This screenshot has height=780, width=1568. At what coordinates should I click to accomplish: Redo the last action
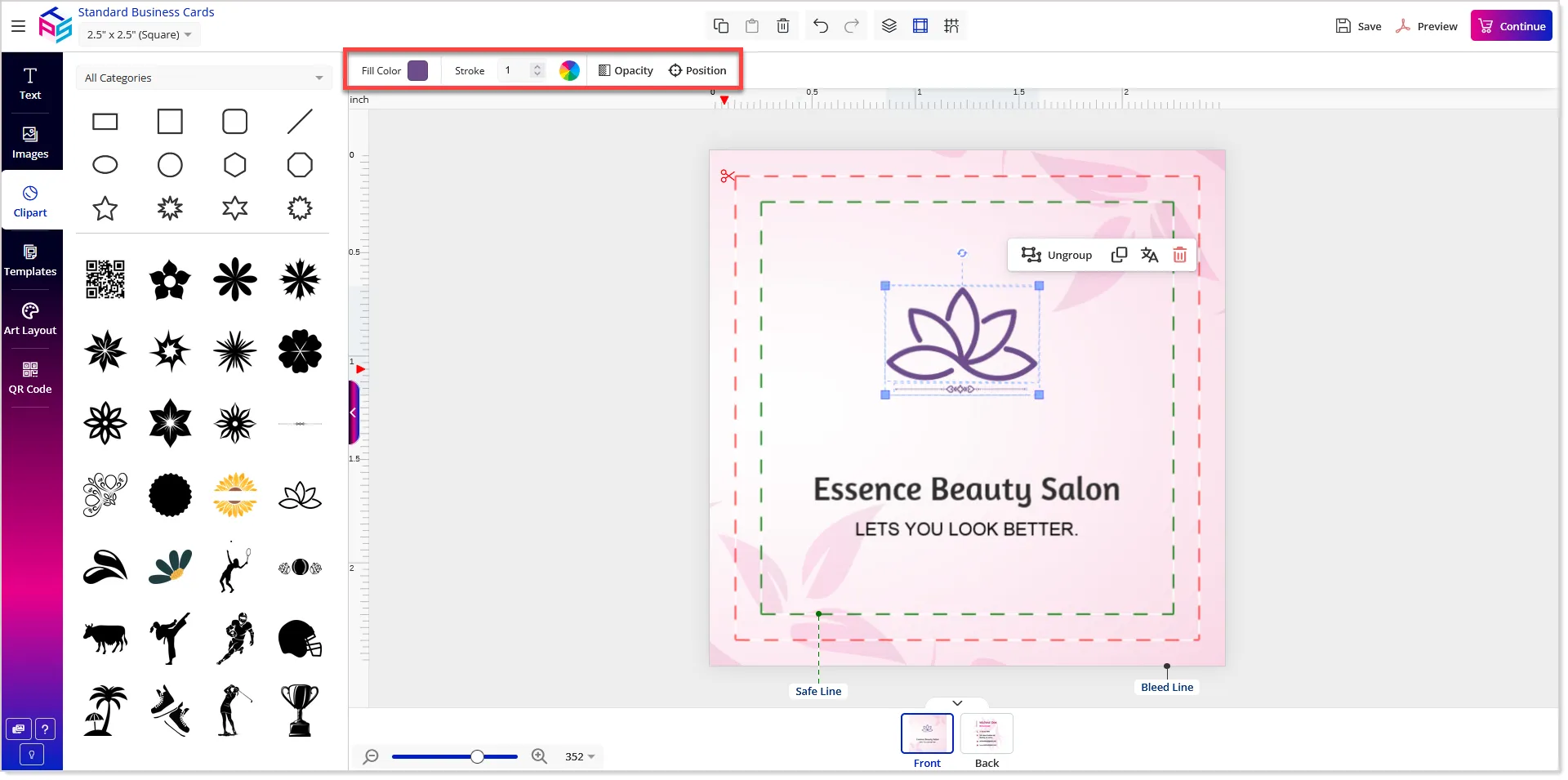852,26
